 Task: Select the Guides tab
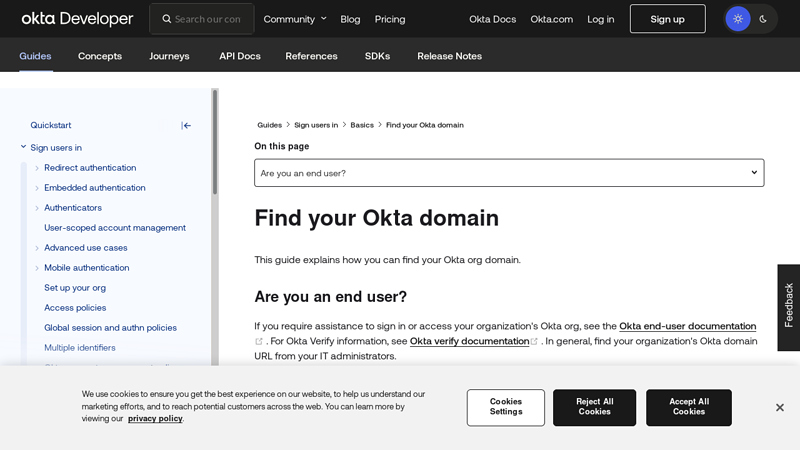pyautogui.click(x=35, y=56)
